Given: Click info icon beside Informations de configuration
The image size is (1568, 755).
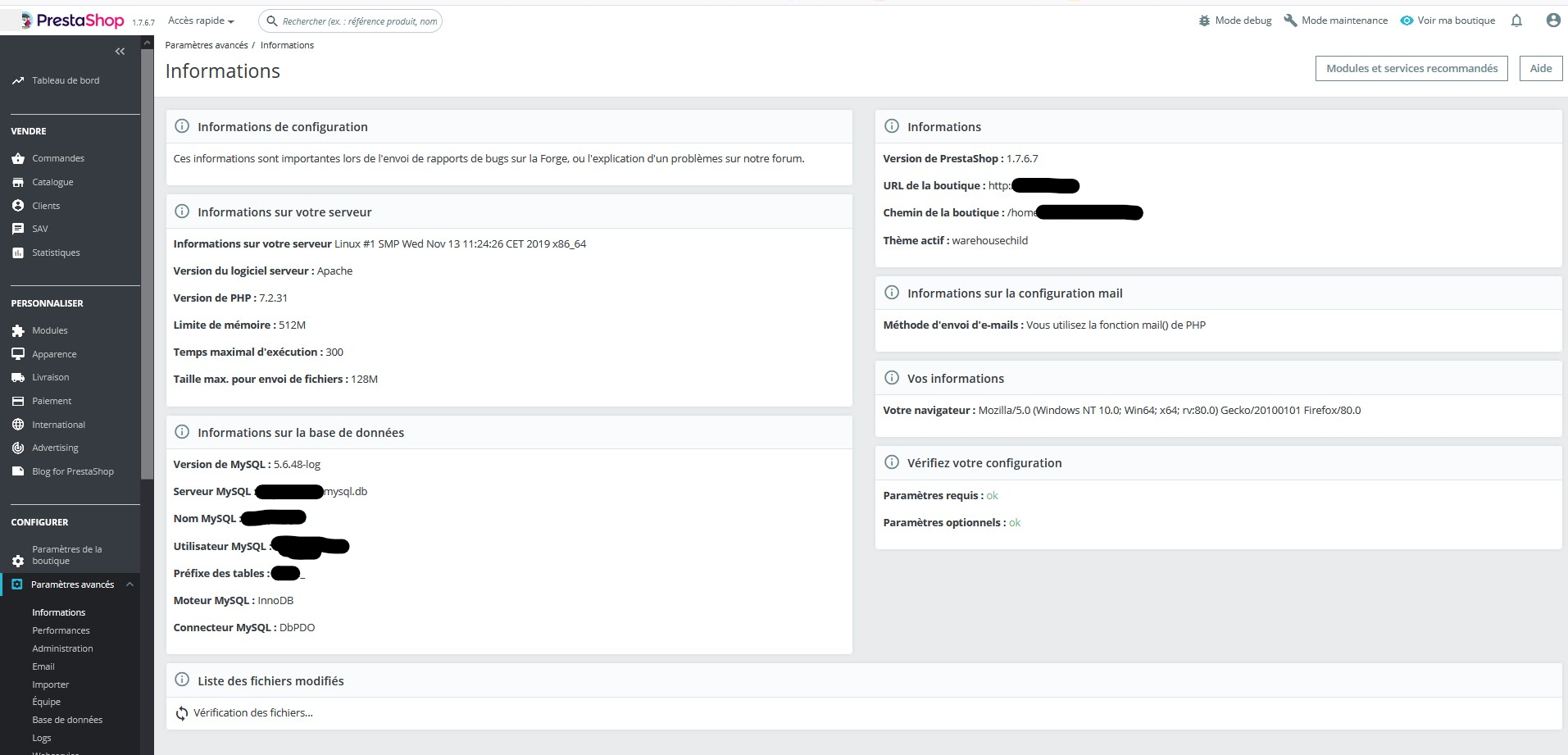Looking at the screenshot, I should (182, 126).
